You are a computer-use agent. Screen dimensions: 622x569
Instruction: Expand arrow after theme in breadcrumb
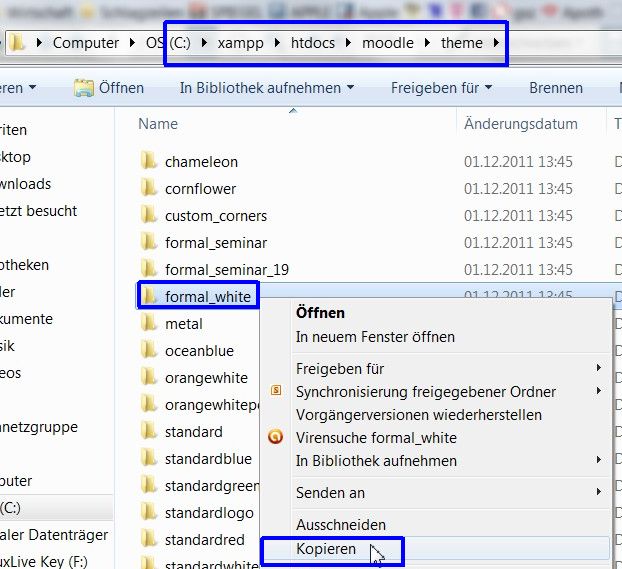point(496,42)
